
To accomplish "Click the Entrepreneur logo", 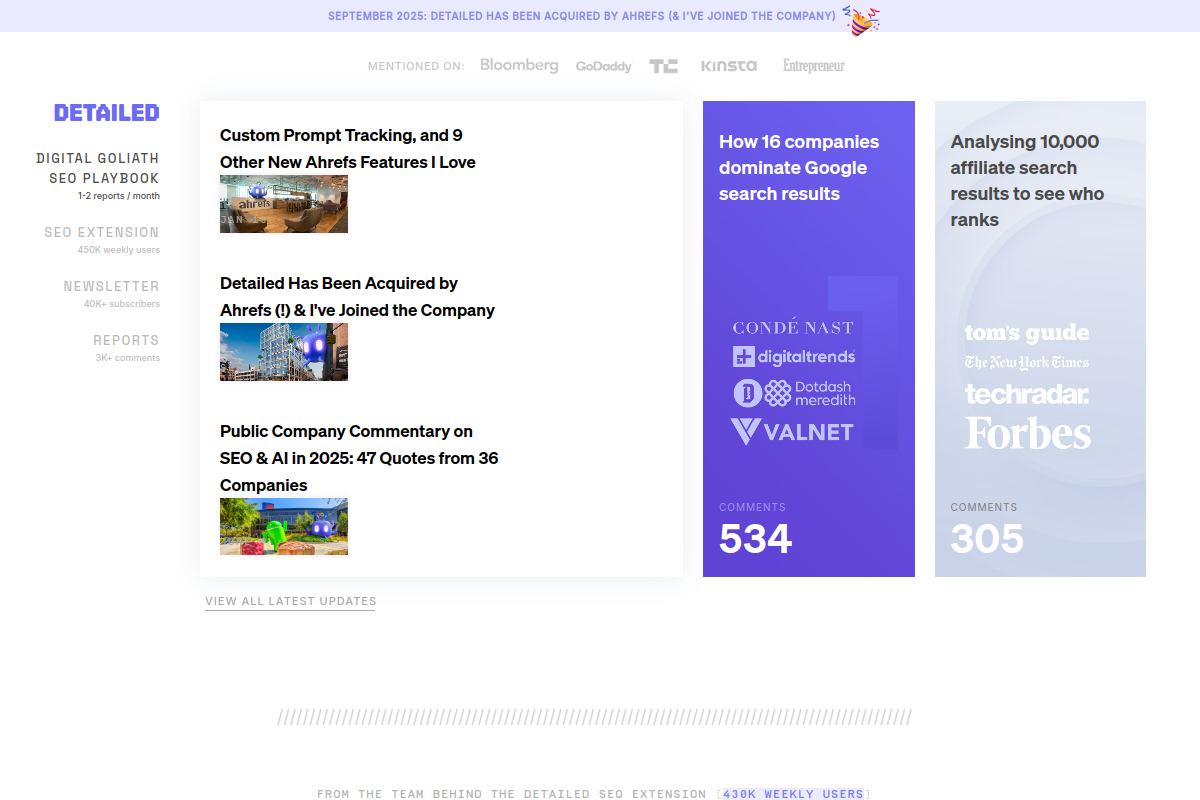I will 812,66.
